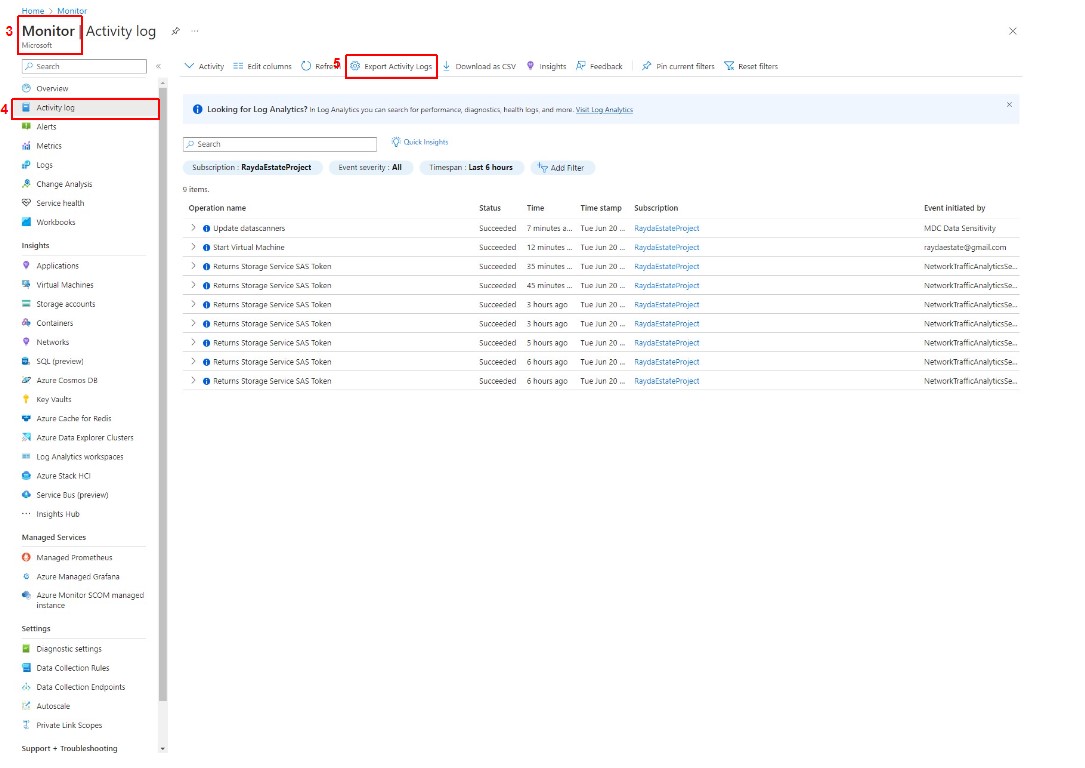Image resolution: width=1085 pixels, height=768 pixels.
Task: Open Private Link Scopes
Action: tap(69, 726)
